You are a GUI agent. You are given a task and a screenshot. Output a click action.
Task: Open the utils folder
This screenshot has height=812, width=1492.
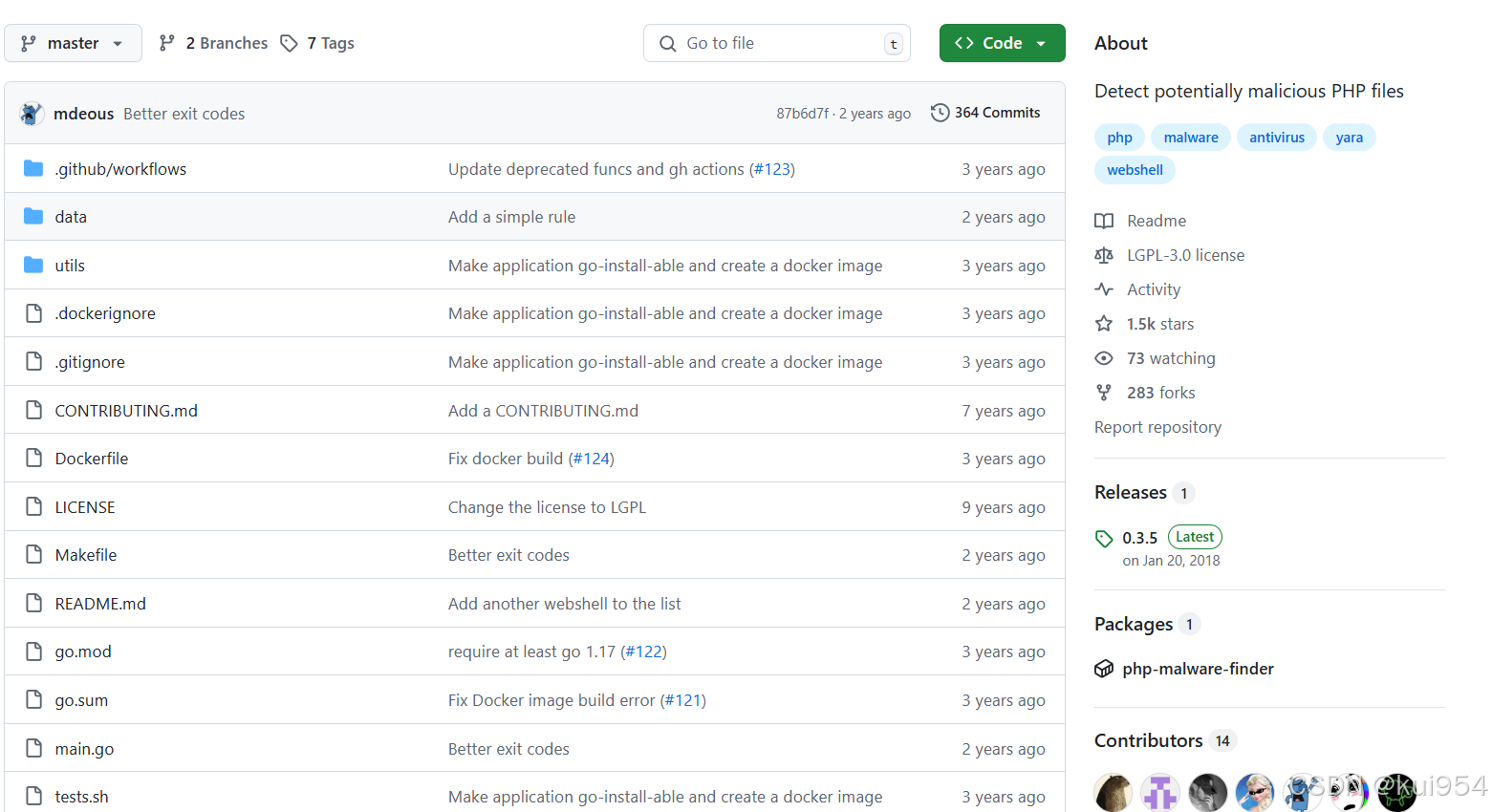(x=69, y=266)
